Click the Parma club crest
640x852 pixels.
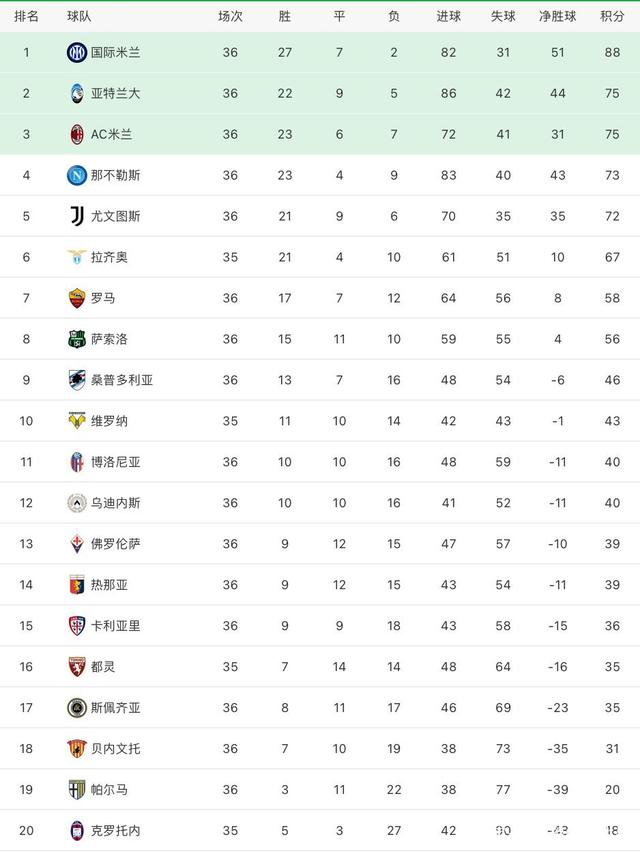pyautogui.click(x=77, y=790)
